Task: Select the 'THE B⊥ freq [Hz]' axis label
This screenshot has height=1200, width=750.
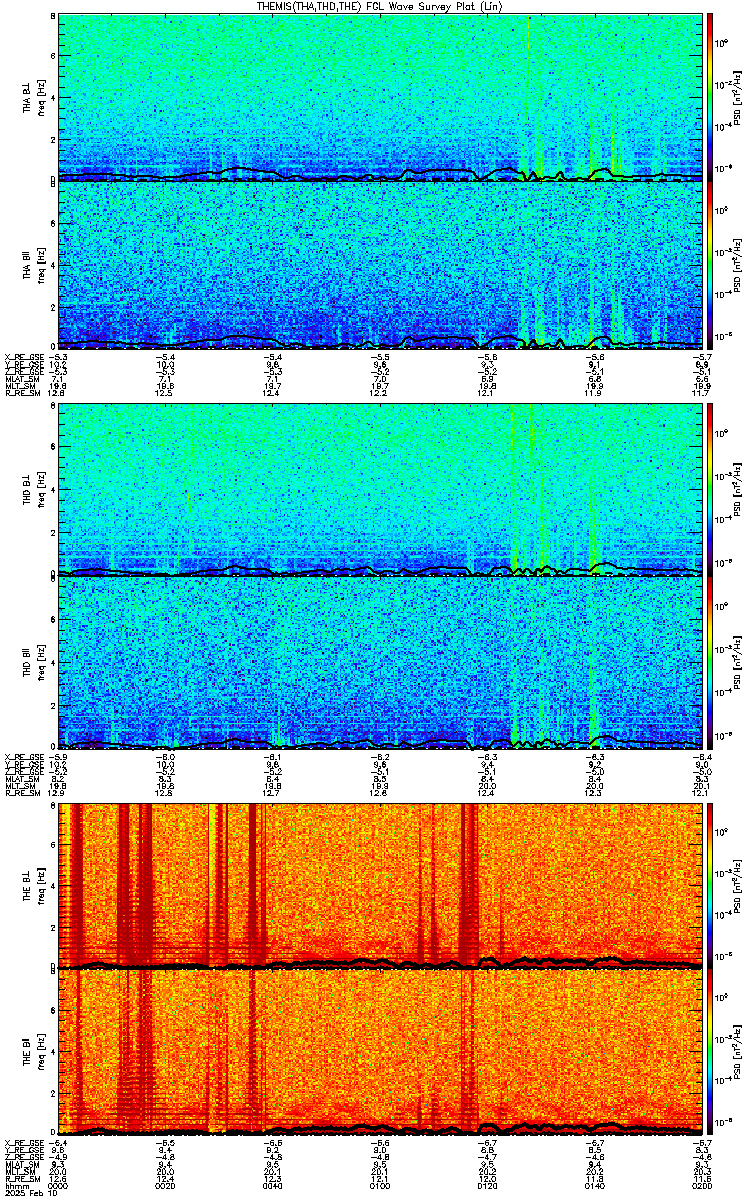Action: click(34, 886)
